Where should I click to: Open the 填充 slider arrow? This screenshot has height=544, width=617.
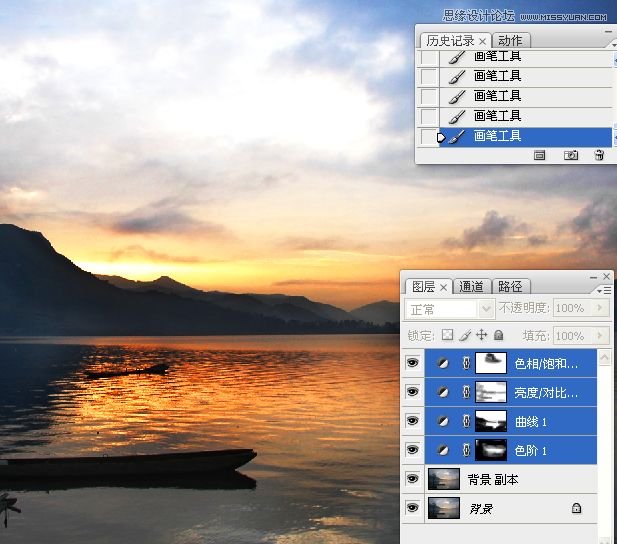(x=600, y=336)
